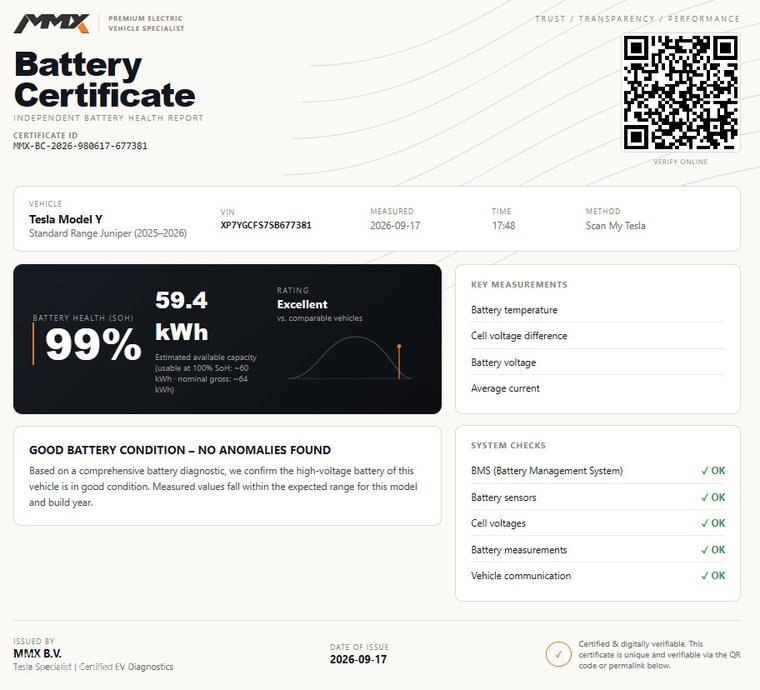Click 'GOOD BATTERY CONDITION – NO ANOMALIES FOUND' heading
760x690 pixels.
point(180,450)
